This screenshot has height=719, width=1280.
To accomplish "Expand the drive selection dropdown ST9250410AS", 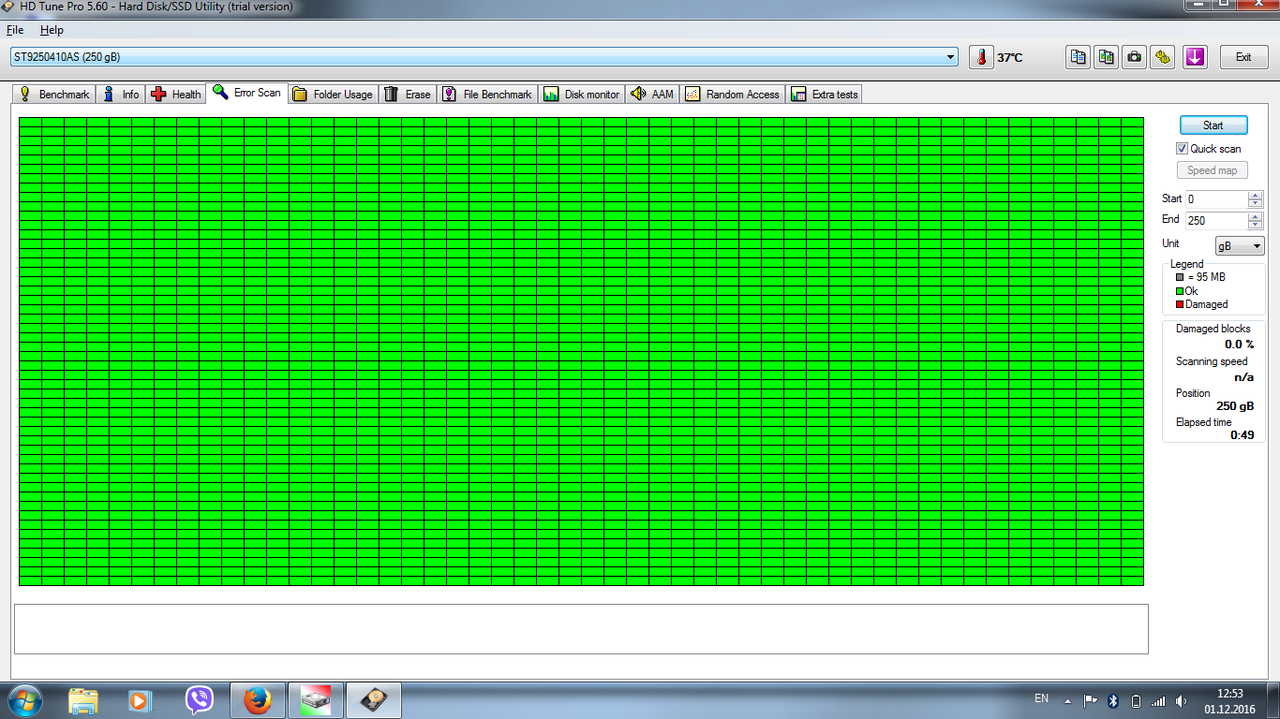I will tap(484, 57).
